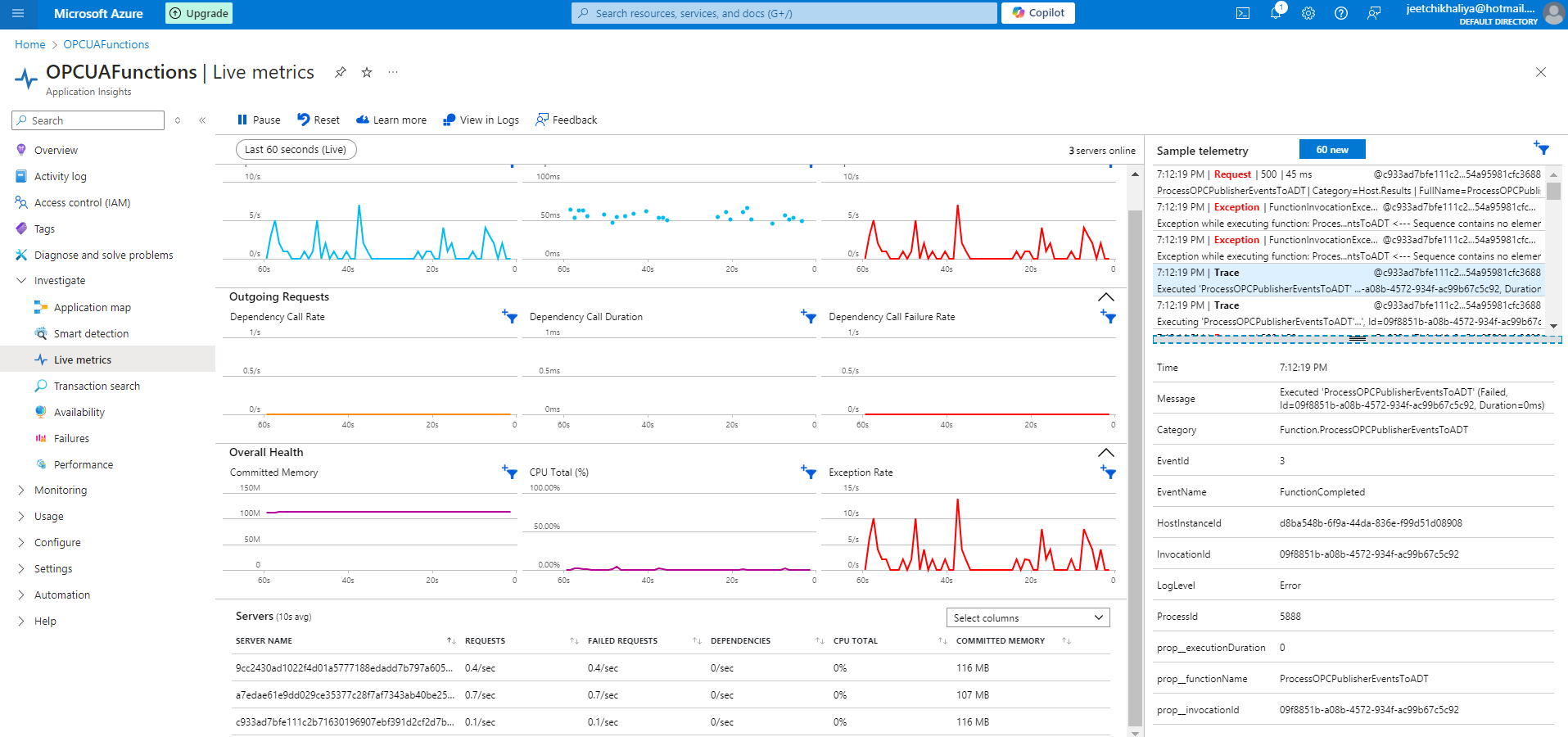Viewport: 1568px width, 737px height.
Task: Collapse the Outgoing Requests section
Action: 1105,296
